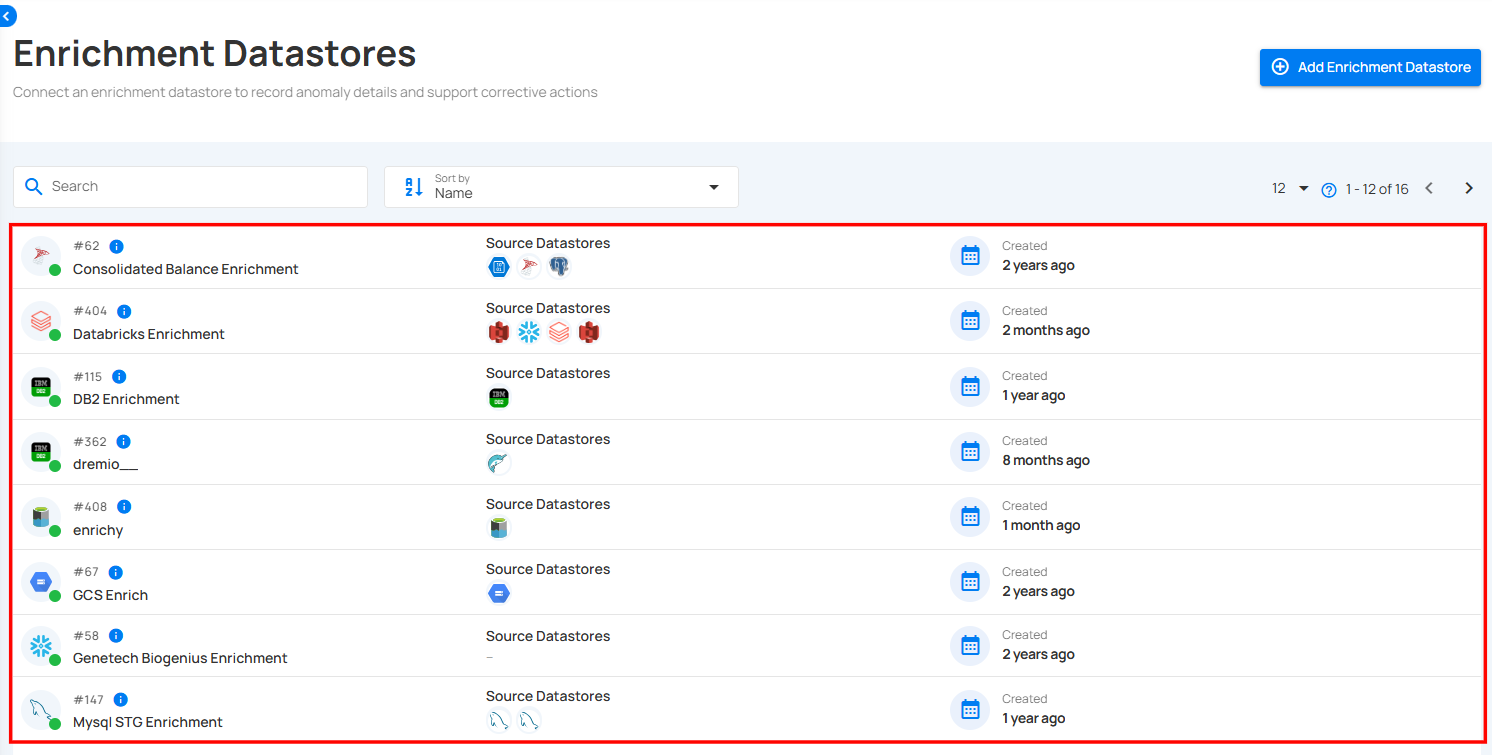Click the '1 - 12 of 16' pagination text

pos(1377,189)
